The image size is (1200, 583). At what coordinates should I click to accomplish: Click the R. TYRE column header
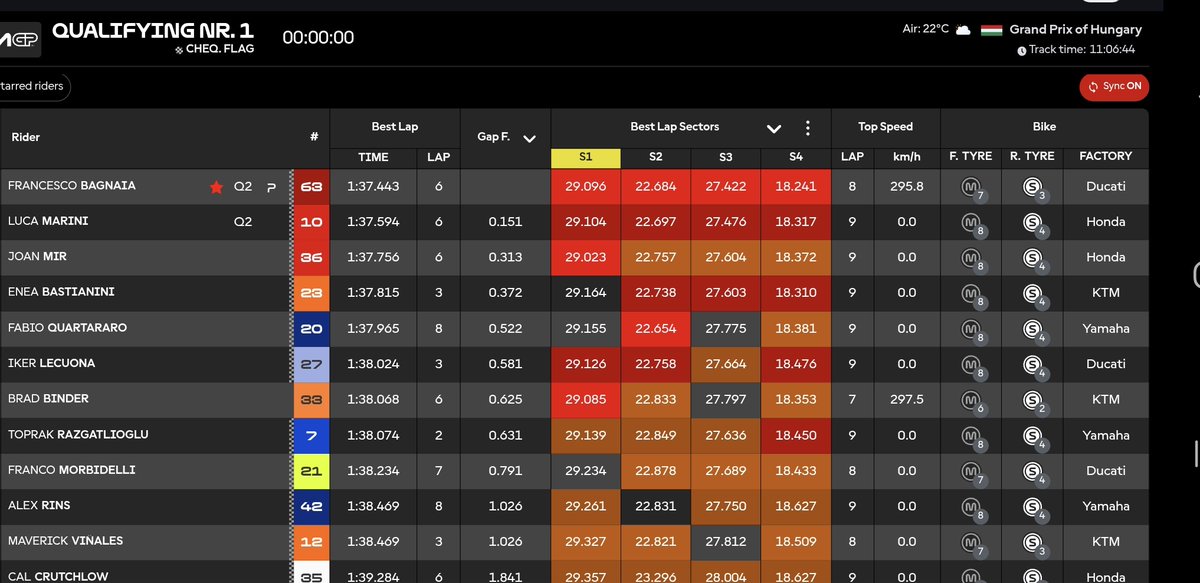1032,156
